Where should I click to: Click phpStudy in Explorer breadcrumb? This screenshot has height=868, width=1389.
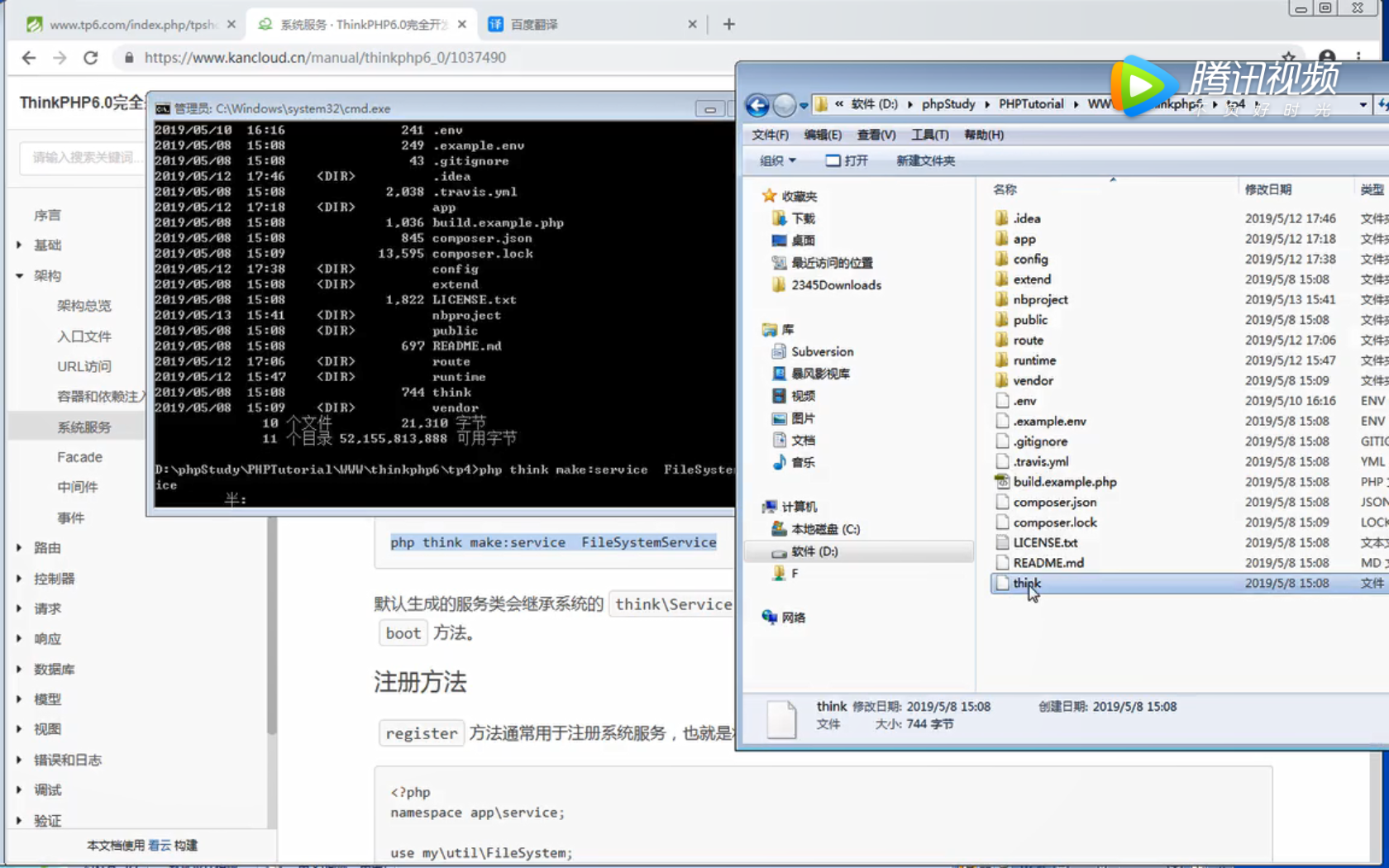click(x=948, y=104)
